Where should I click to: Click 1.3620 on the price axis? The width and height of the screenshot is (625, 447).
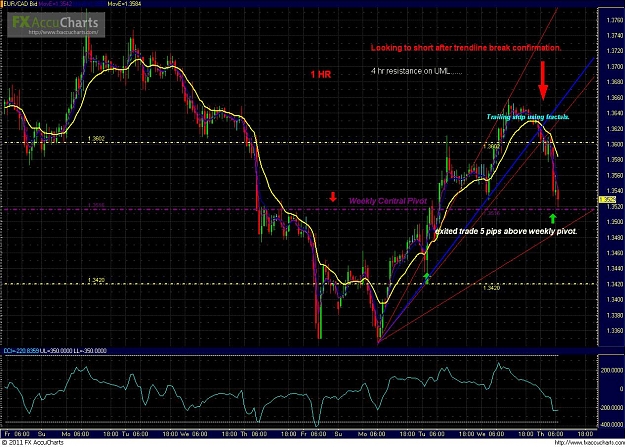[x=615, y=129]
